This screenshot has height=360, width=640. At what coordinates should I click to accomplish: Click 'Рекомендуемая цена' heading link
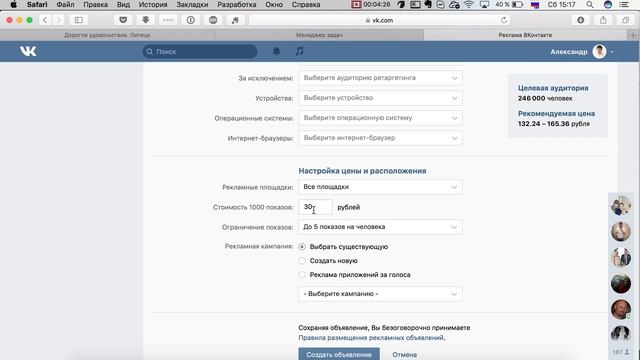[x=556, y=113]
